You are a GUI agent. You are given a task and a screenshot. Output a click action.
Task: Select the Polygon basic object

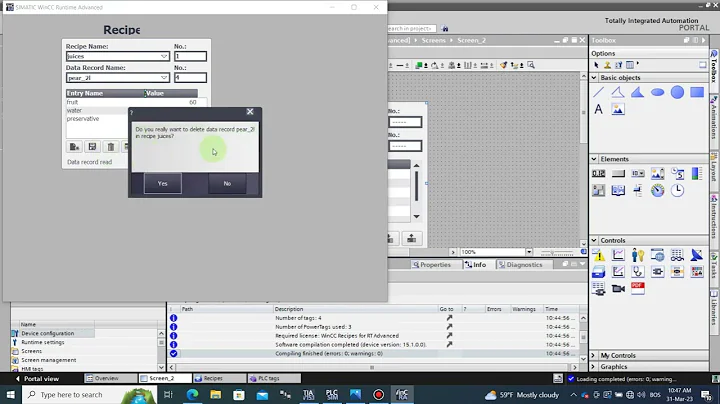coord(637,92)
